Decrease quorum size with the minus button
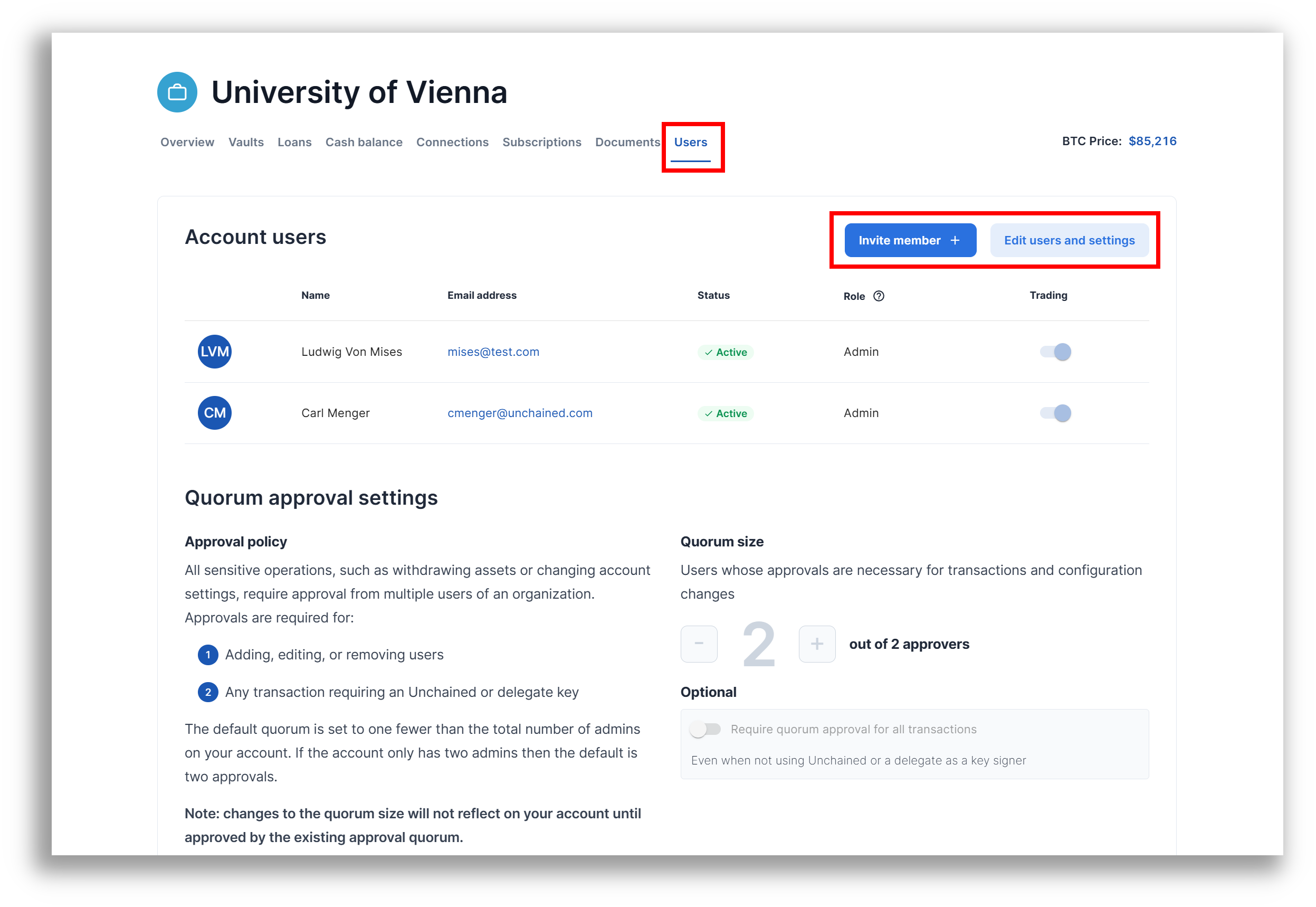This screenshot has height=907, width=1316. click(699, 644)
